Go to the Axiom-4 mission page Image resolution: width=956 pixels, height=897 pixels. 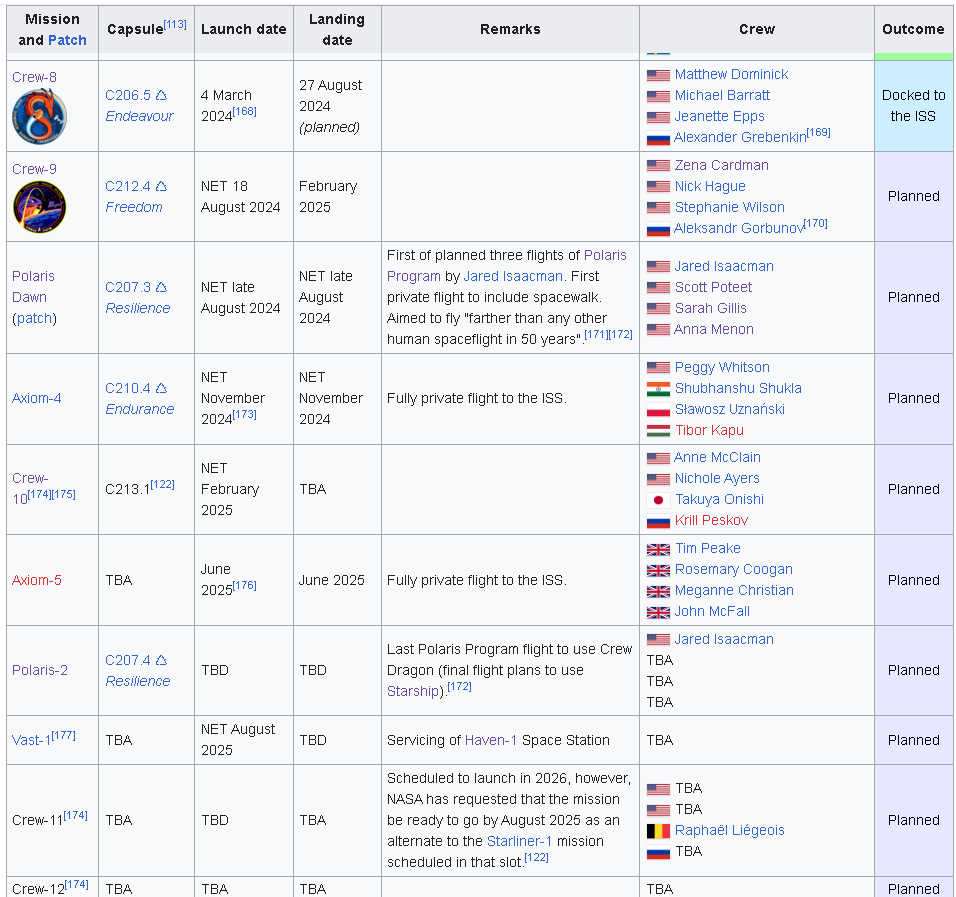37,398
